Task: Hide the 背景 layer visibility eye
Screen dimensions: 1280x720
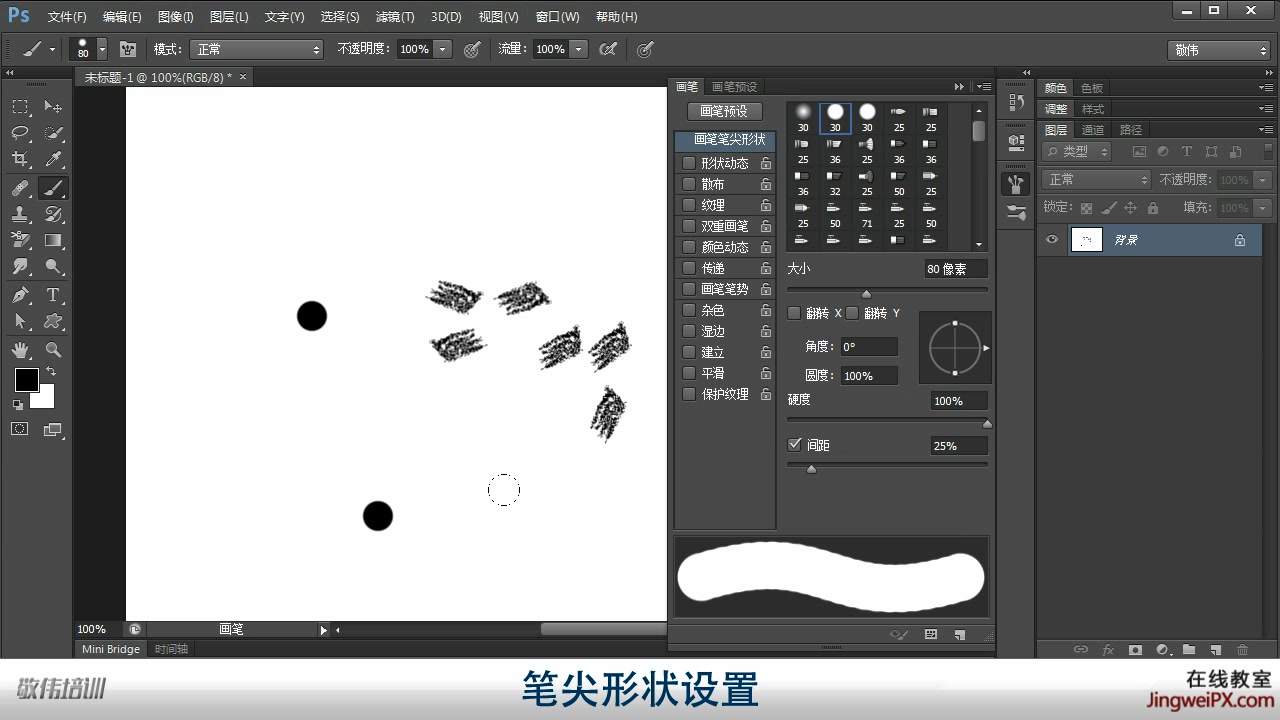Action: coord(1051,240)
